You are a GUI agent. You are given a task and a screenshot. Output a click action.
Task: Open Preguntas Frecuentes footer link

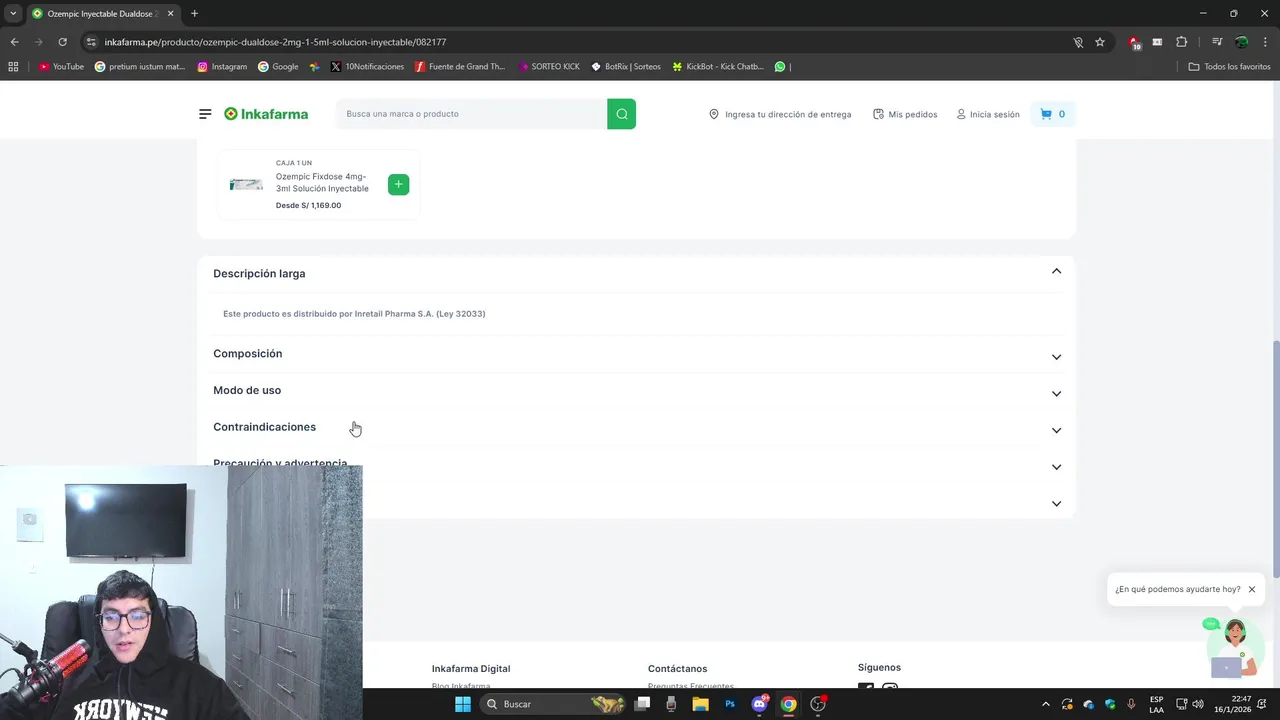click(691, 687)
